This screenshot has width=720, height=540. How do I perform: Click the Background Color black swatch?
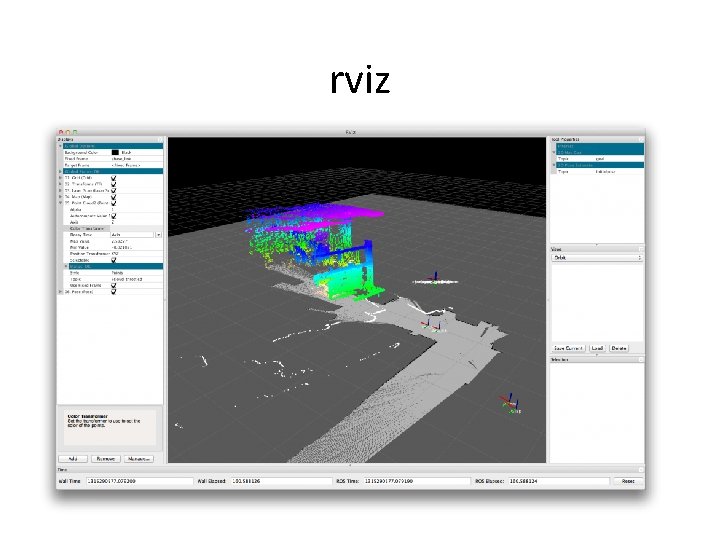pos(115,152)
